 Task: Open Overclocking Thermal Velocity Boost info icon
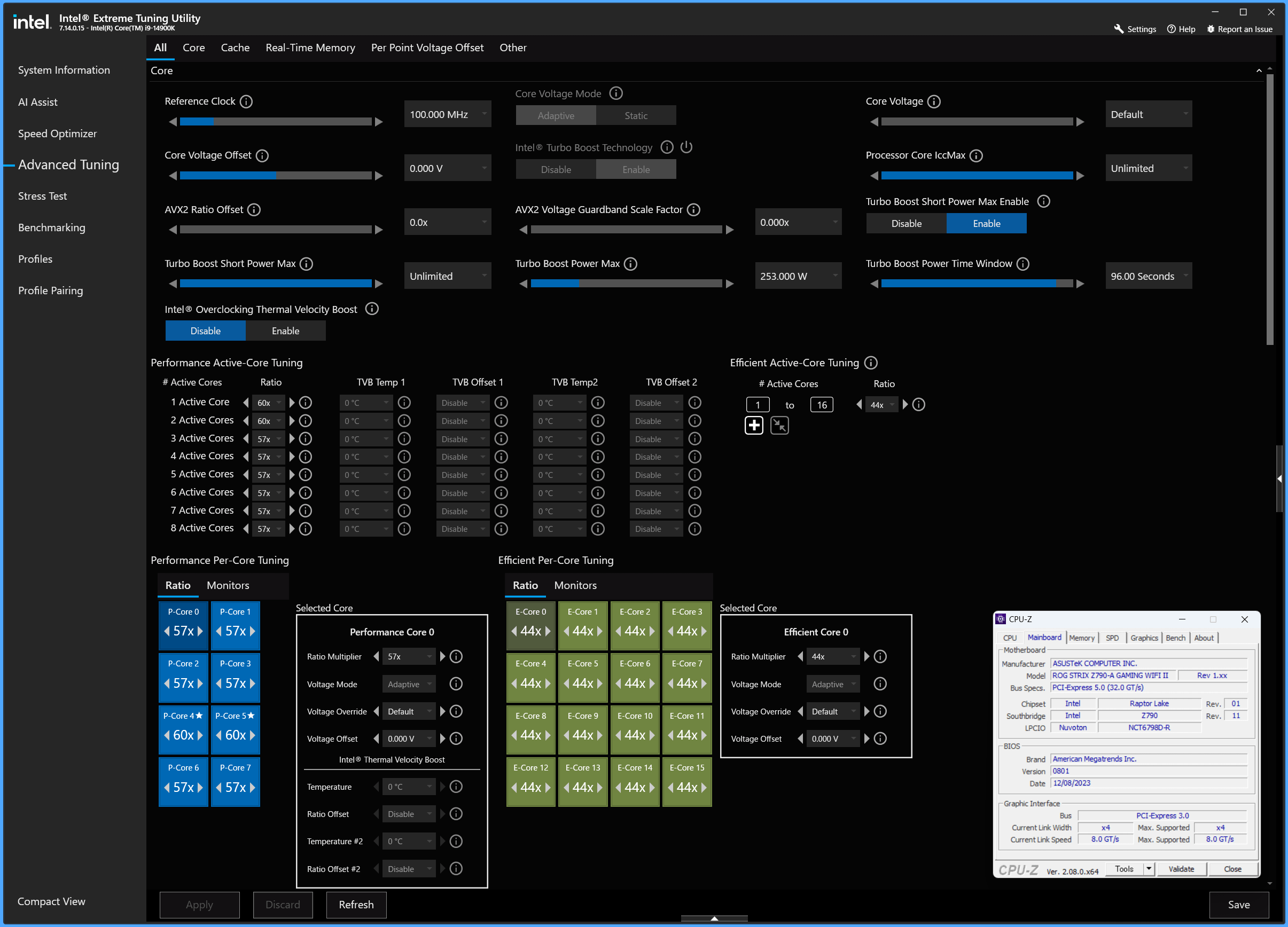[372, 309]
